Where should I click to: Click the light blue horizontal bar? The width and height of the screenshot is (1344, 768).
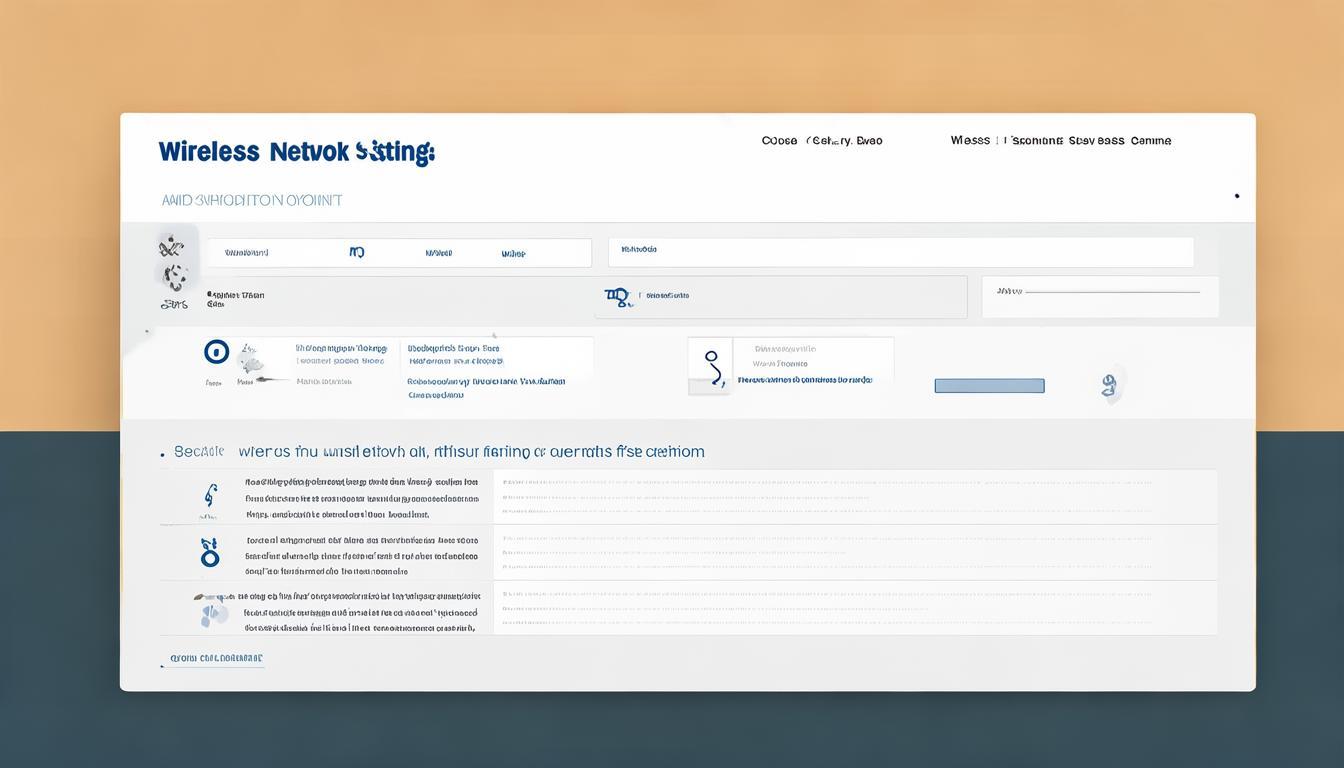pyautogui.click(x=989, y=386)
